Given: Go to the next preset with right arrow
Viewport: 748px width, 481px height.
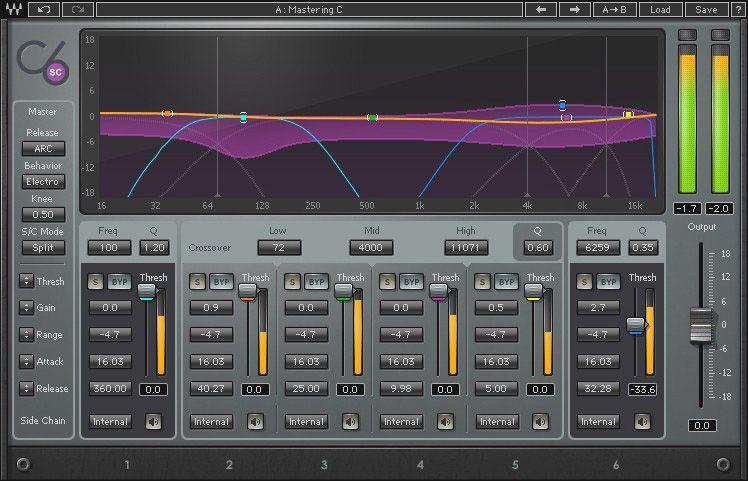Looking at the screenshot, I should pyautogui.click(x=574, y=10).
